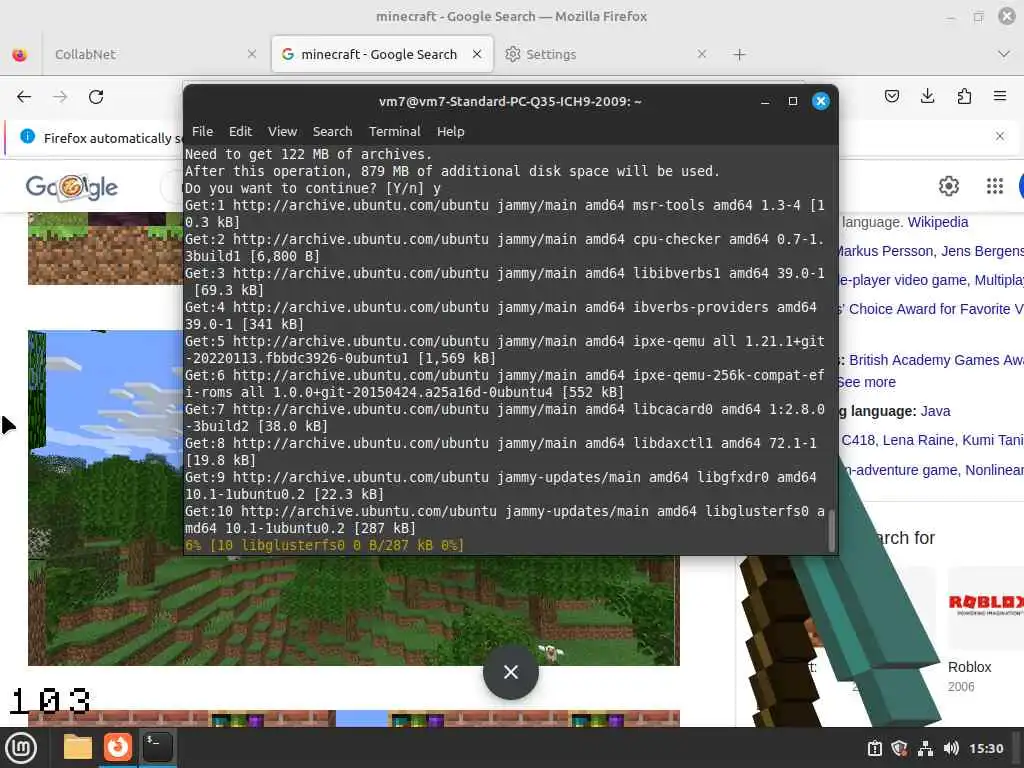The height and width of the screenshot is (768, 1024).
Task: Open Linux Mint start menu
Action: pyautogui.click(x=21, y=748)
